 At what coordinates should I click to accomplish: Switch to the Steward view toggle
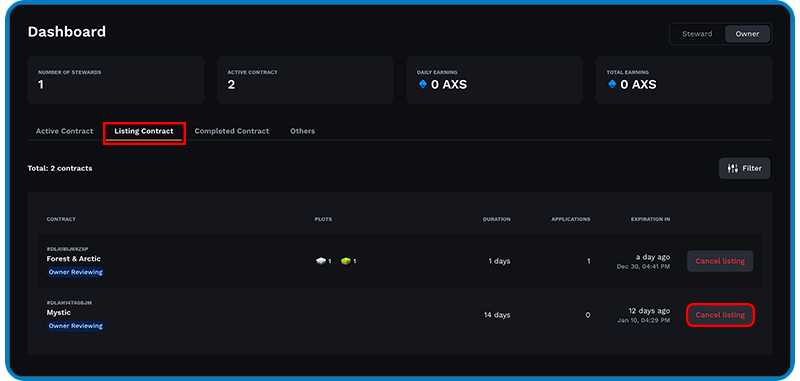[x=697, y=34]
